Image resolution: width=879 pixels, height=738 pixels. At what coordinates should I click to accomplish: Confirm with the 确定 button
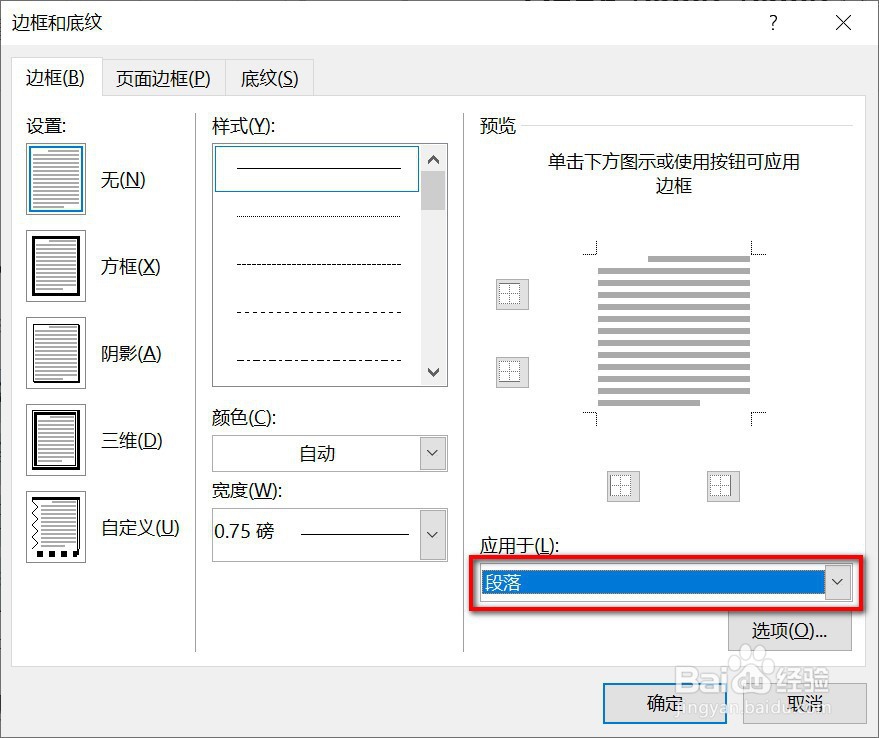[664, 703]
